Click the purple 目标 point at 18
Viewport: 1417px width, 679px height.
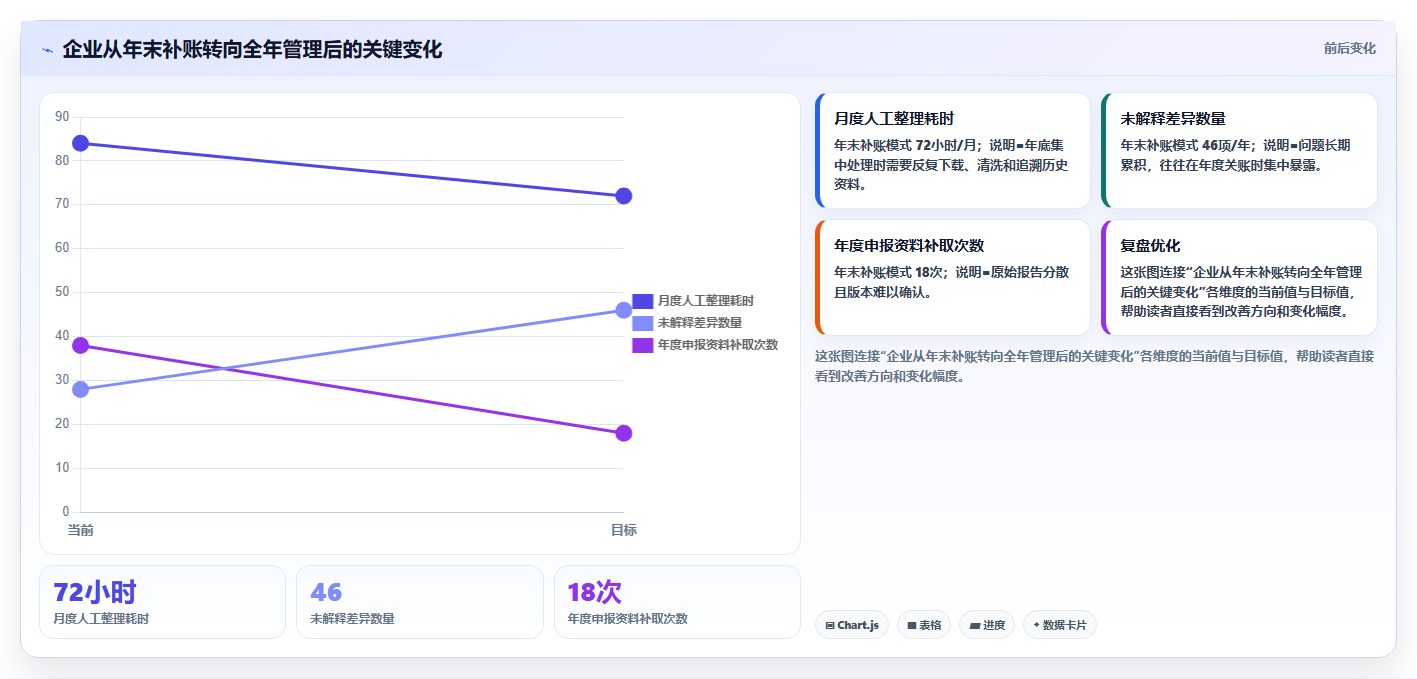pyautogui.click(x=624, y=433)
